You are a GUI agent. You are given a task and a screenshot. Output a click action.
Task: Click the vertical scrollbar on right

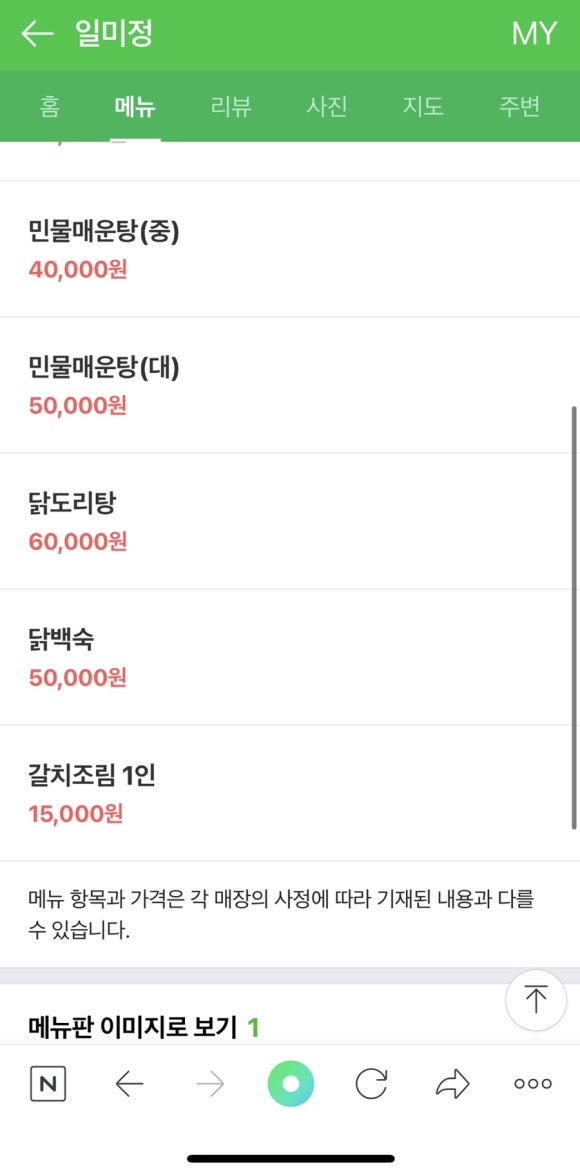pos(575,617)
